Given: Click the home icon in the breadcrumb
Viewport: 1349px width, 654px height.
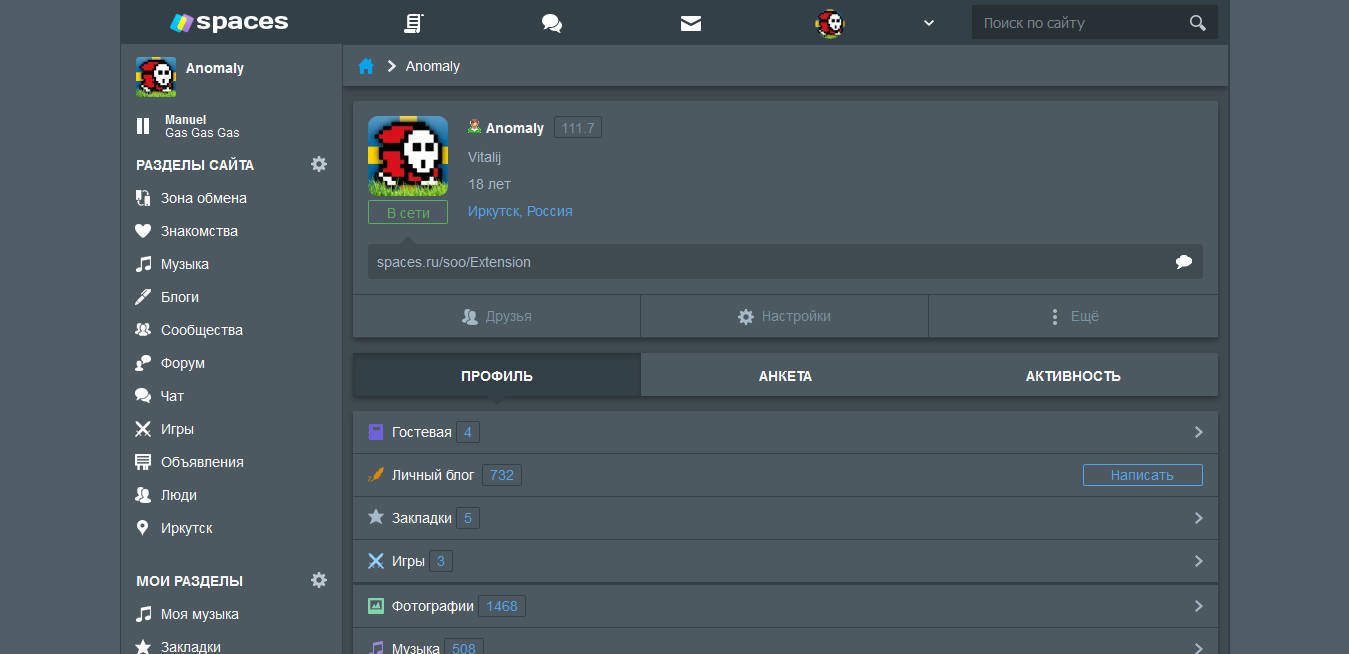Looking at the screenshot, I should 366,65.
